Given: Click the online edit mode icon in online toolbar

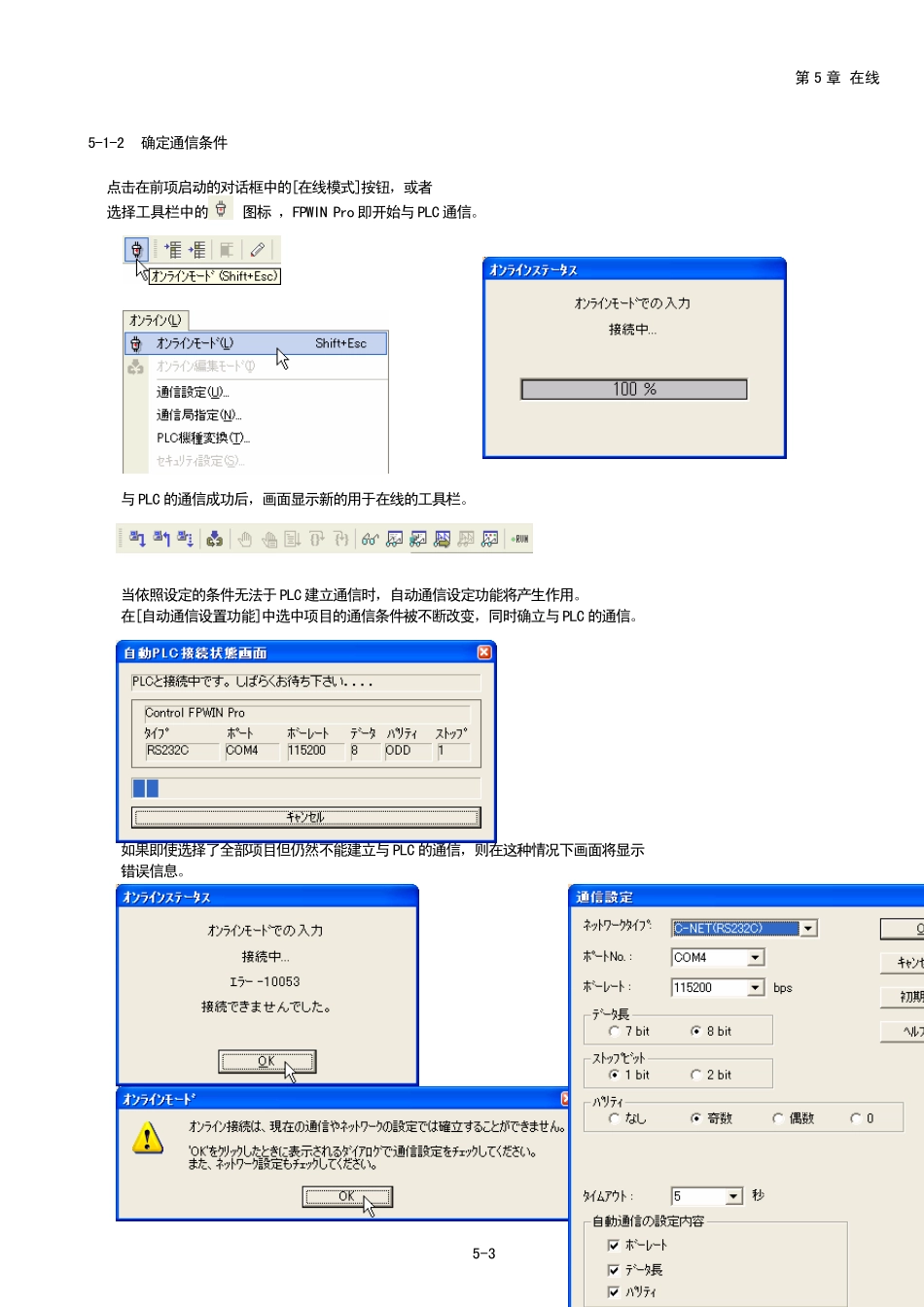Looking at the screenshot, I should (x=215, y=539).
